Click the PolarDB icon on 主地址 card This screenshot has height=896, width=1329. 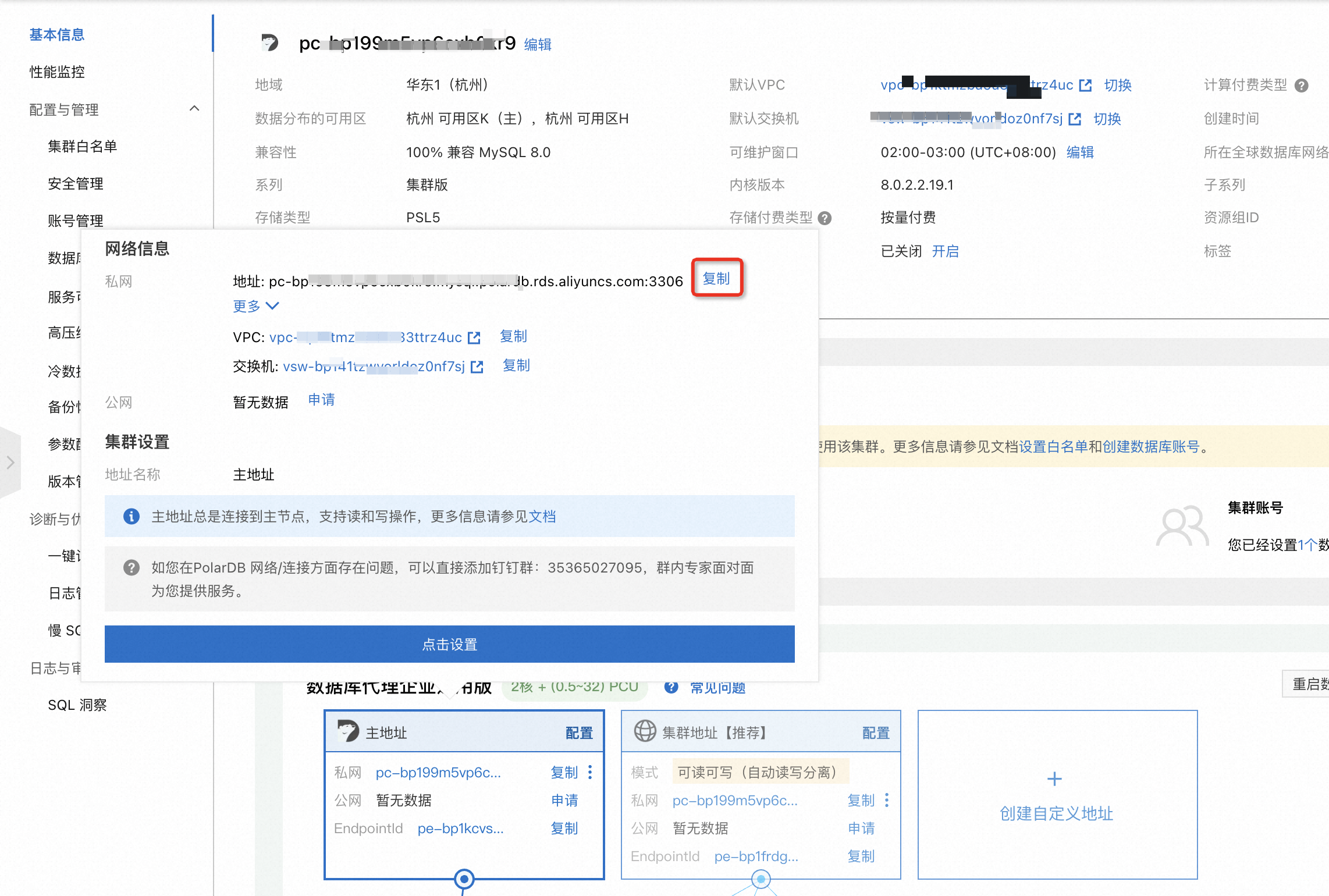(x=348, y=731)
